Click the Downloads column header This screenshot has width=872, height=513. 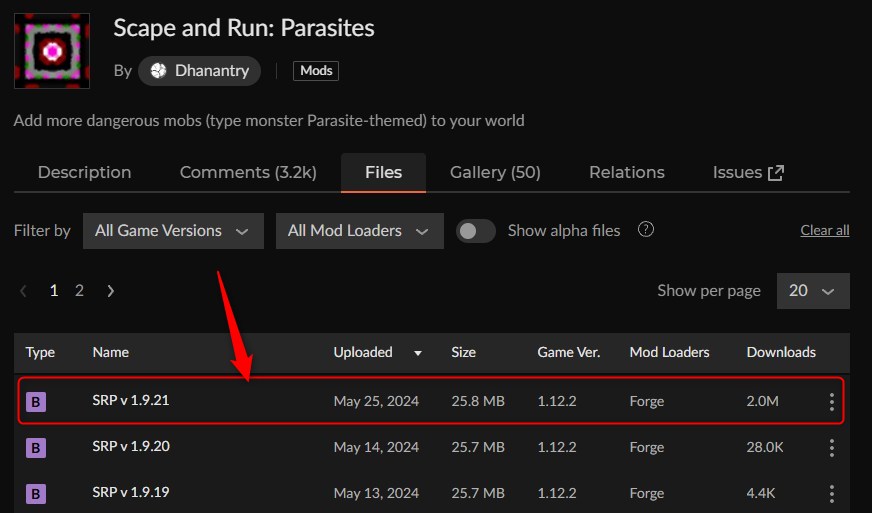(781, 352)
